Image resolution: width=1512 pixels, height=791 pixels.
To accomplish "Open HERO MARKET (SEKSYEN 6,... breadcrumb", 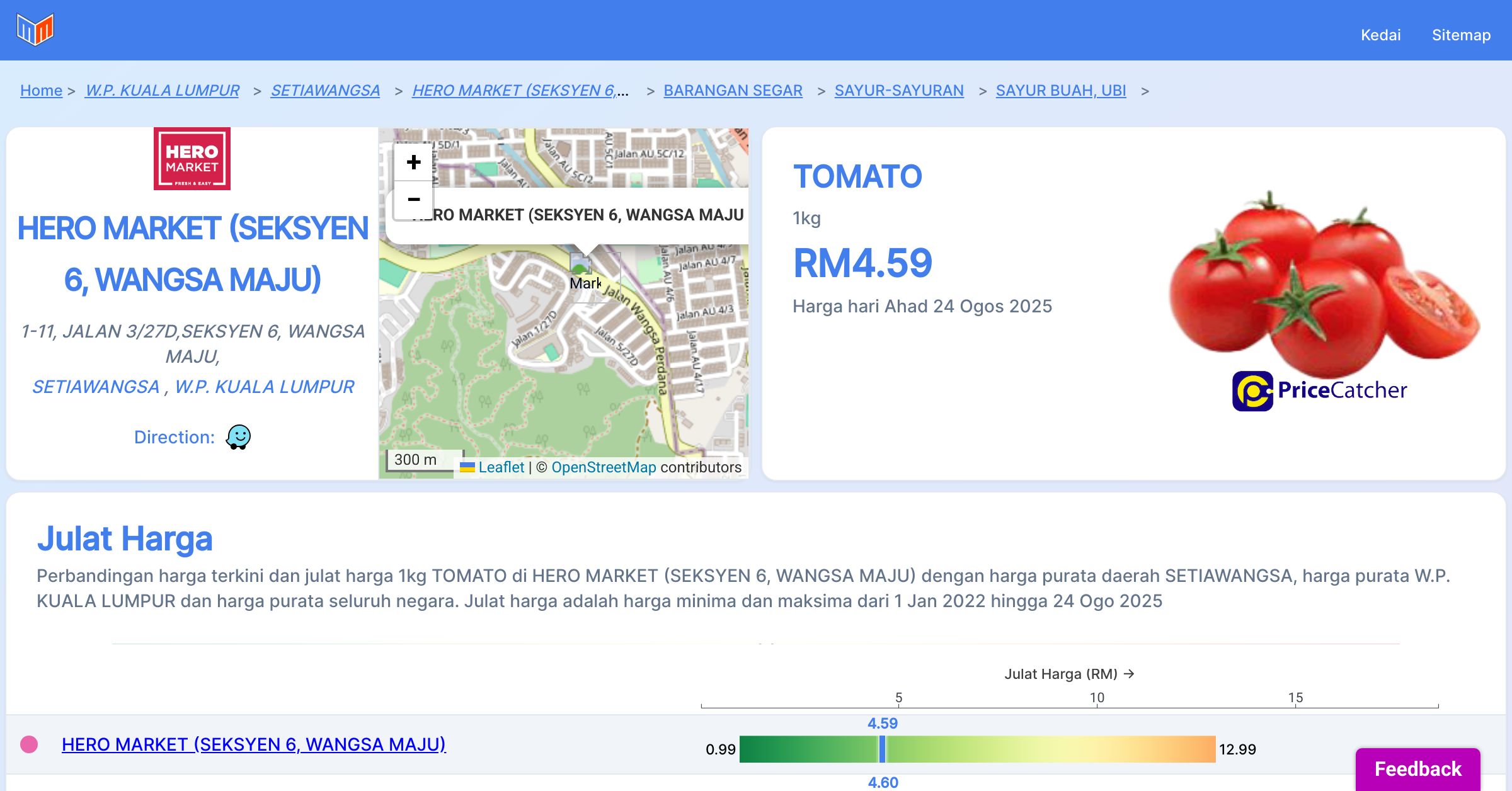I will (520, 90).
